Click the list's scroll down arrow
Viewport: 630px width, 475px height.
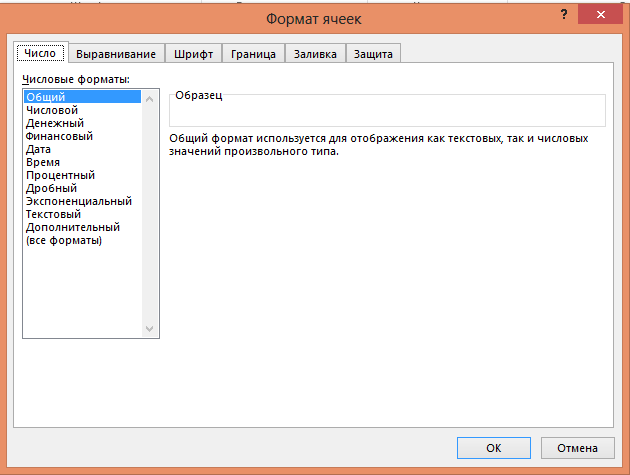tap(149, 329)
